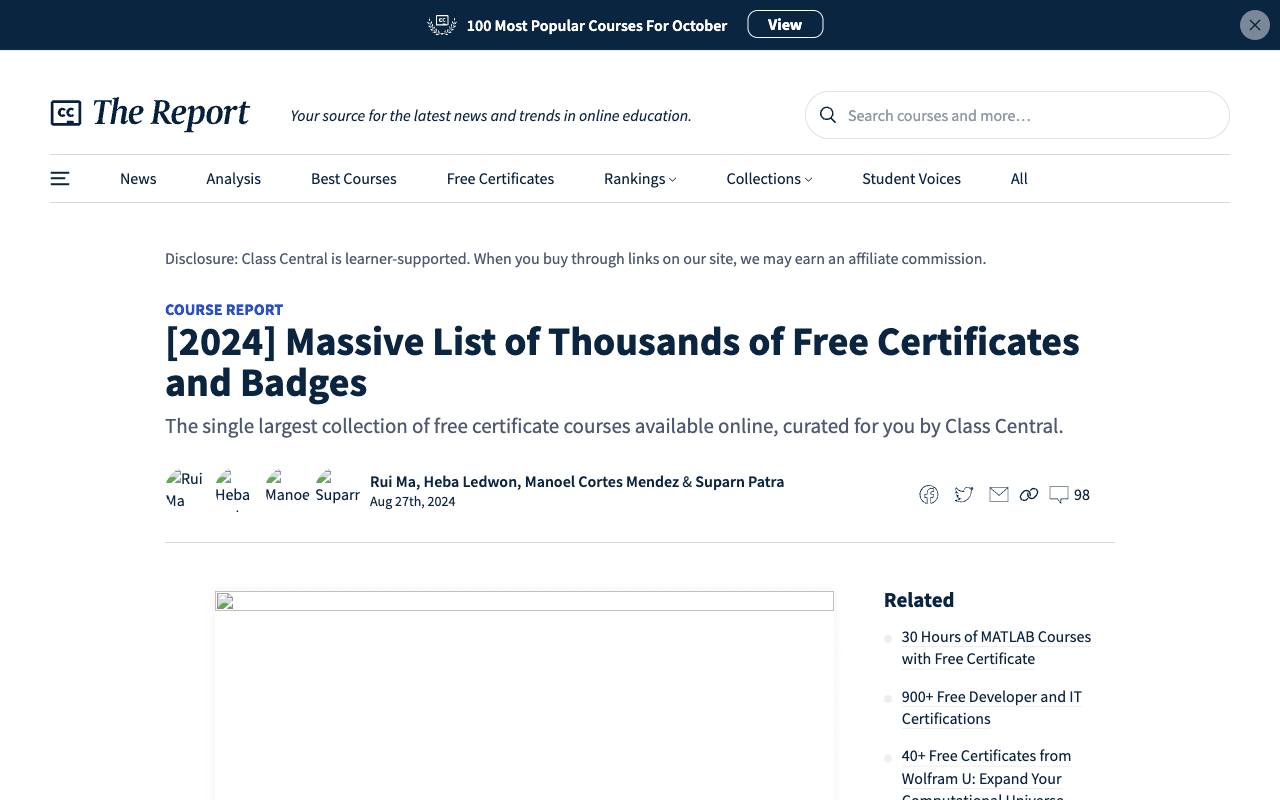Open author Heba Ledwon's profile link
1280x800 pixels.
point(470,482)
